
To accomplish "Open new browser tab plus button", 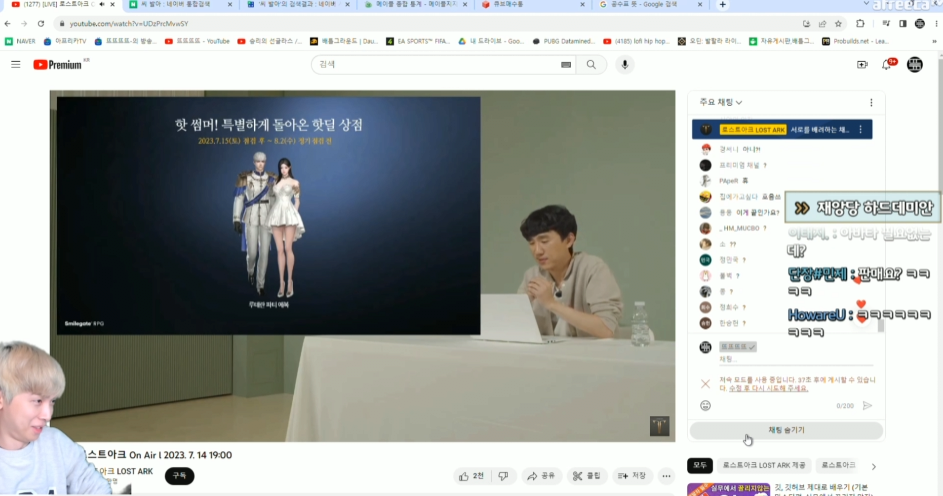I will (x=722, y=5).
